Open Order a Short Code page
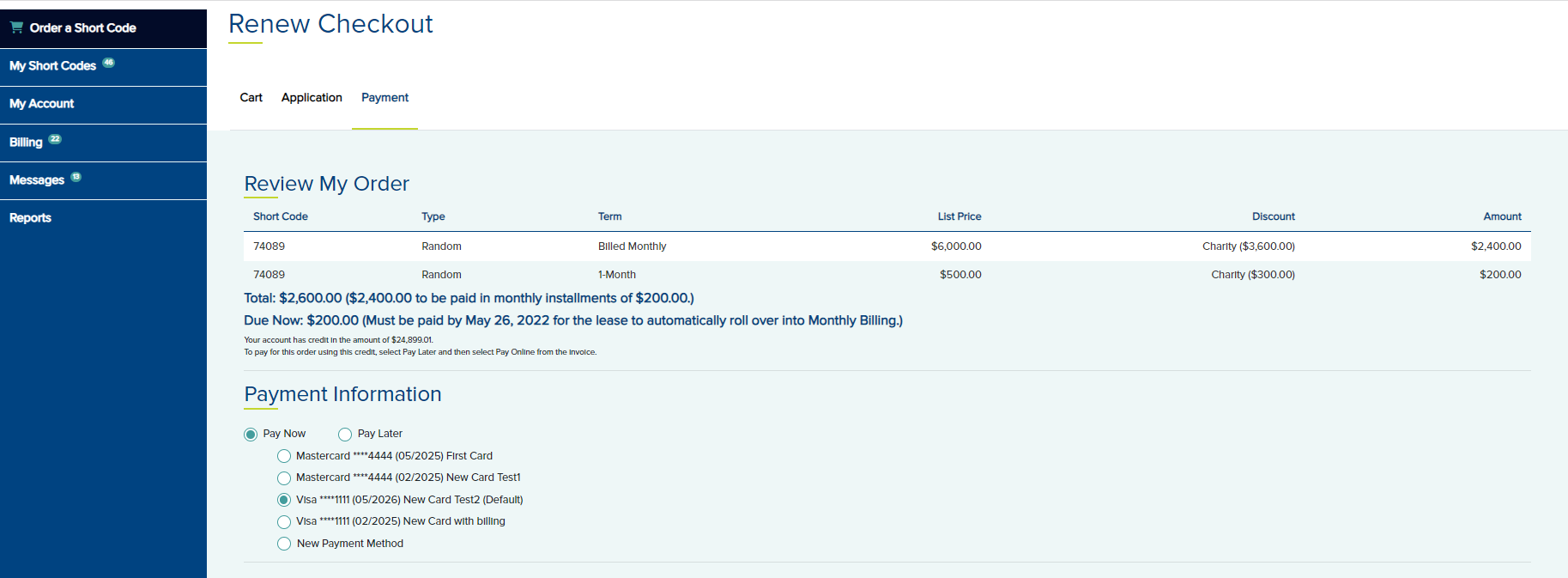The height and width of the screenshot is (578, 1568). pos(82,28)
